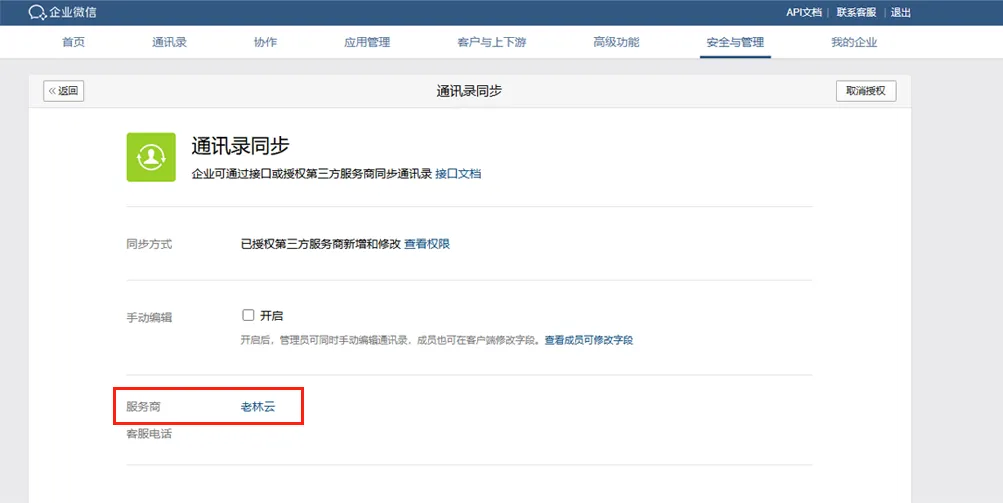Click the 取消授权 button
This screenshot has width=1003, height=503.
866,91
